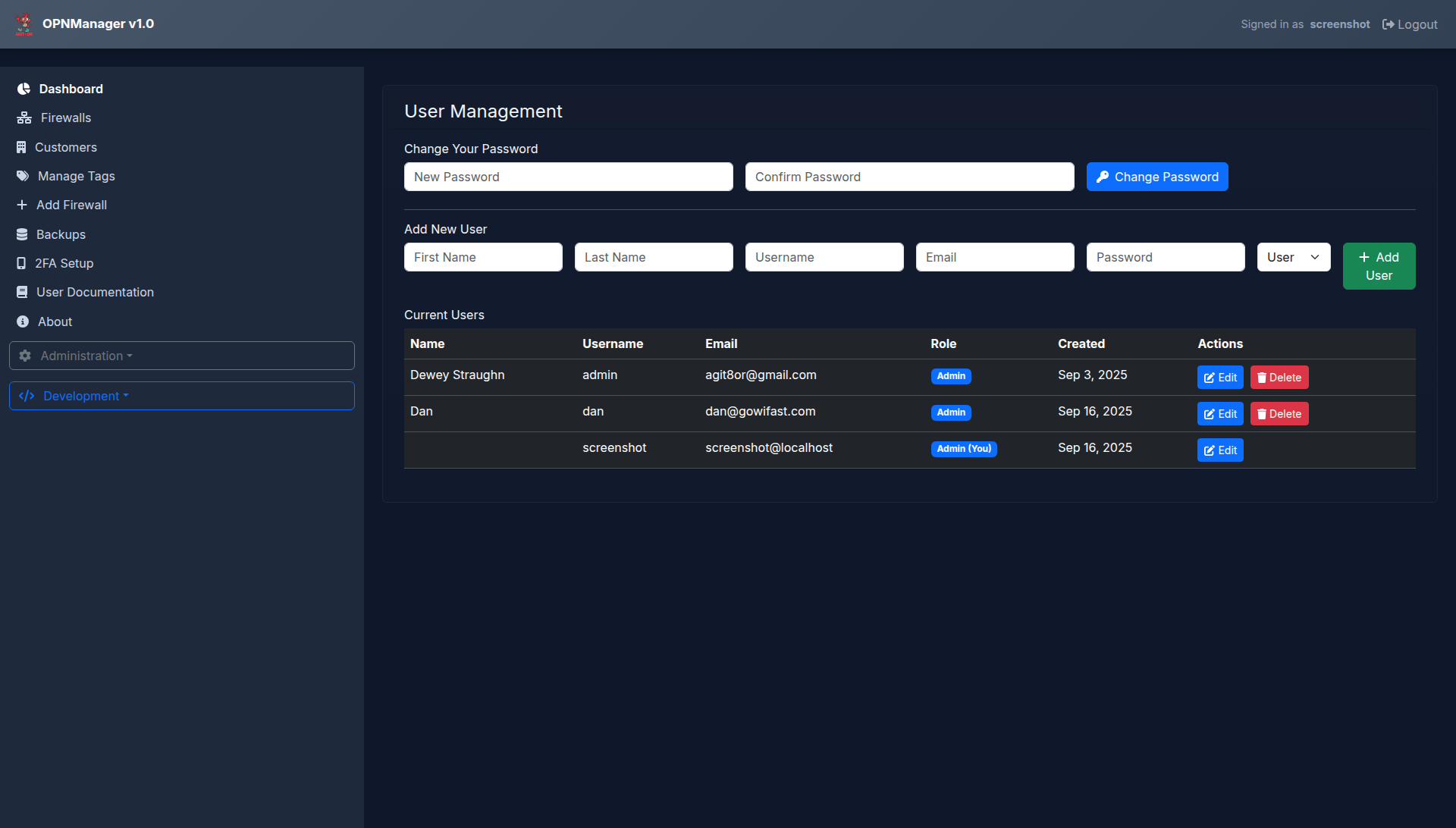Focus the Username input field
The width and height of the screenshot is (1456, 828).
point(824,257)
